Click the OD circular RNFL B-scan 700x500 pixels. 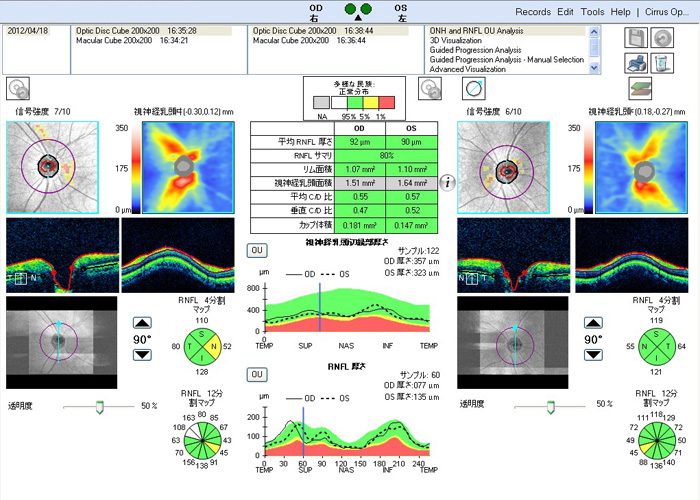pyautogui.click(x=178, y=255)
